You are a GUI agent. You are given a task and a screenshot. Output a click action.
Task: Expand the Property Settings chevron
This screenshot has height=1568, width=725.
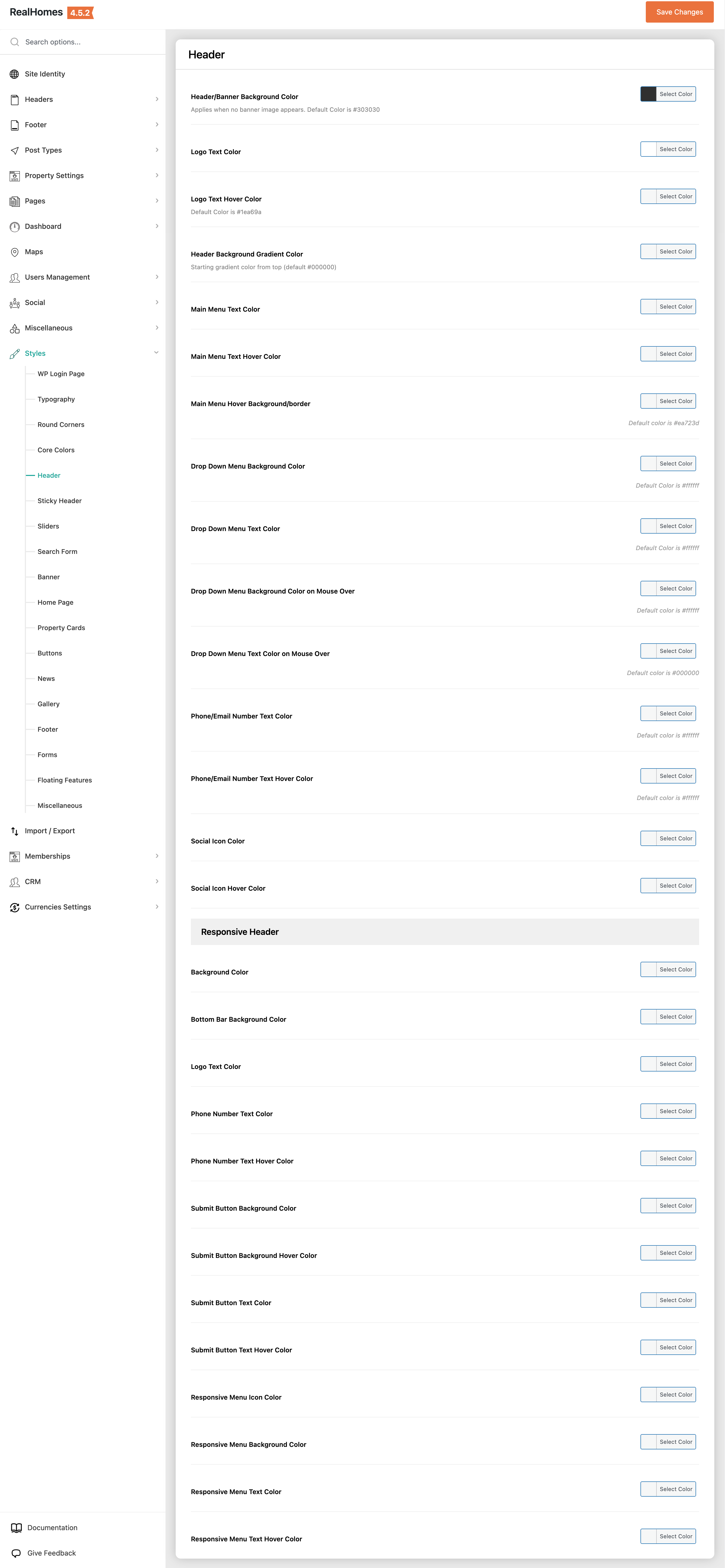point(157,175)
